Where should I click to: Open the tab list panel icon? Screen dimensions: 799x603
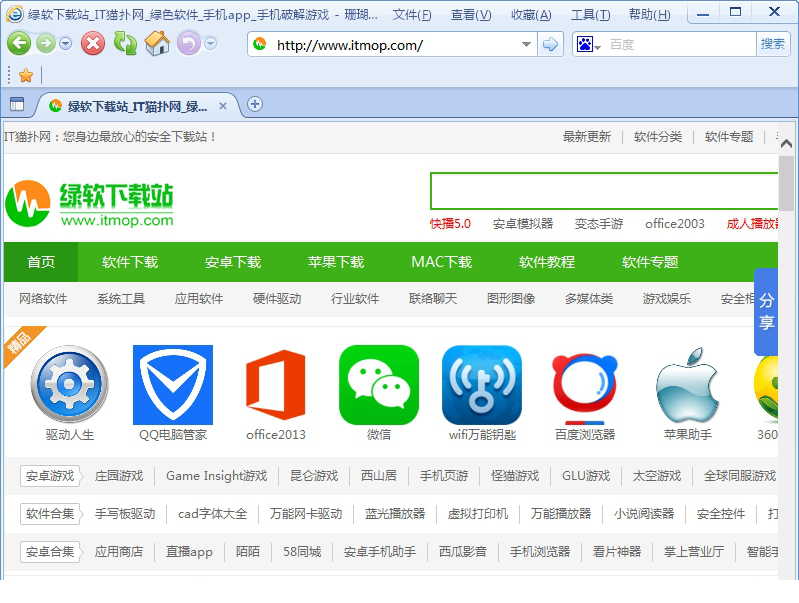click(x=17, y=104)
